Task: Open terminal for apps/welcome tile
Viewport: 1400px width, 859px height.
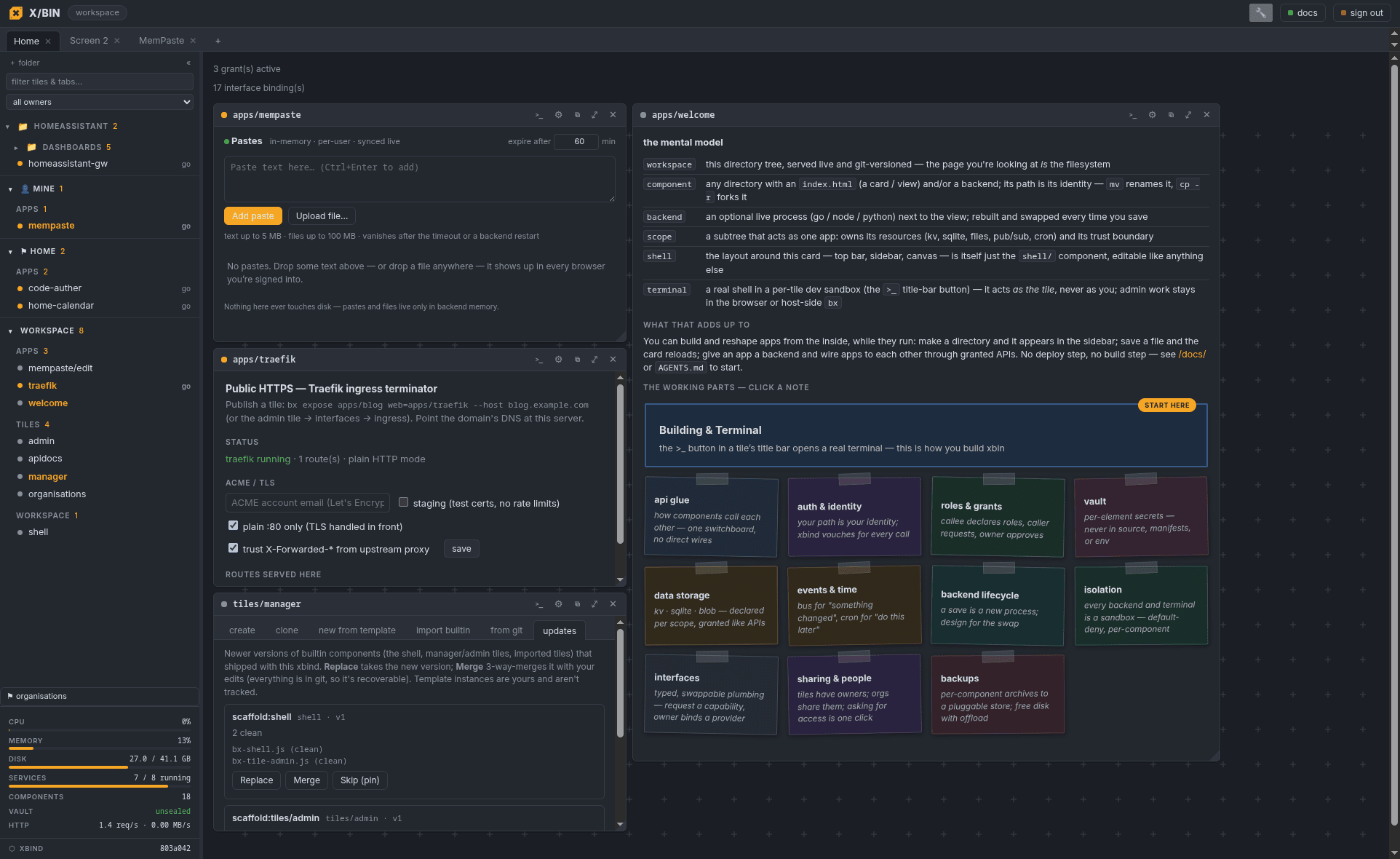Action: click(1133, 115)
